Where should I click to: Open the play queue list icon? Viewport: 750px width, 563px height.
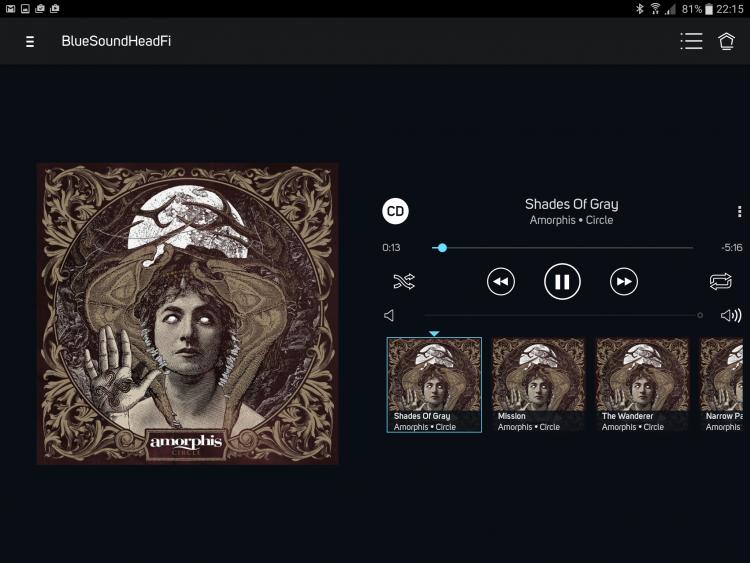coord(692,41)
